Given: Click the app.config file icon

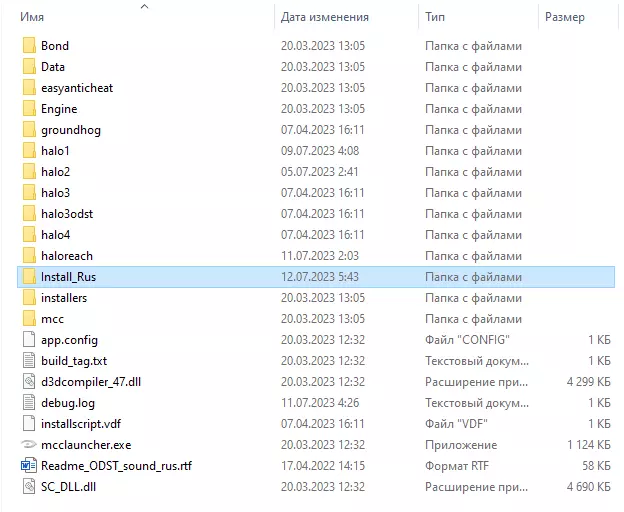Looking at the screenshot, I should 29,340.
